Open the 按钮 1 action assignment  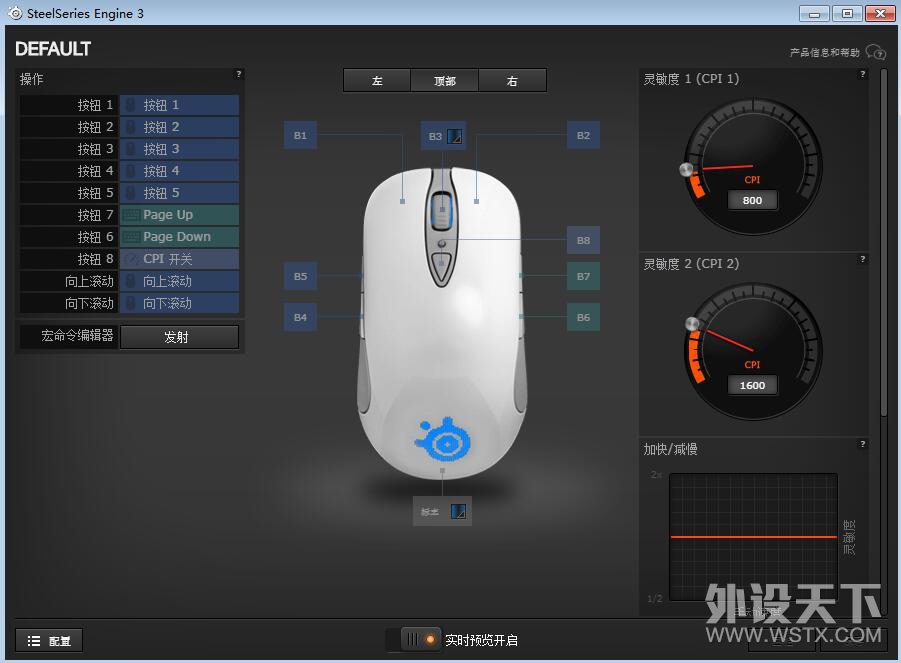(x=179, y=105)
